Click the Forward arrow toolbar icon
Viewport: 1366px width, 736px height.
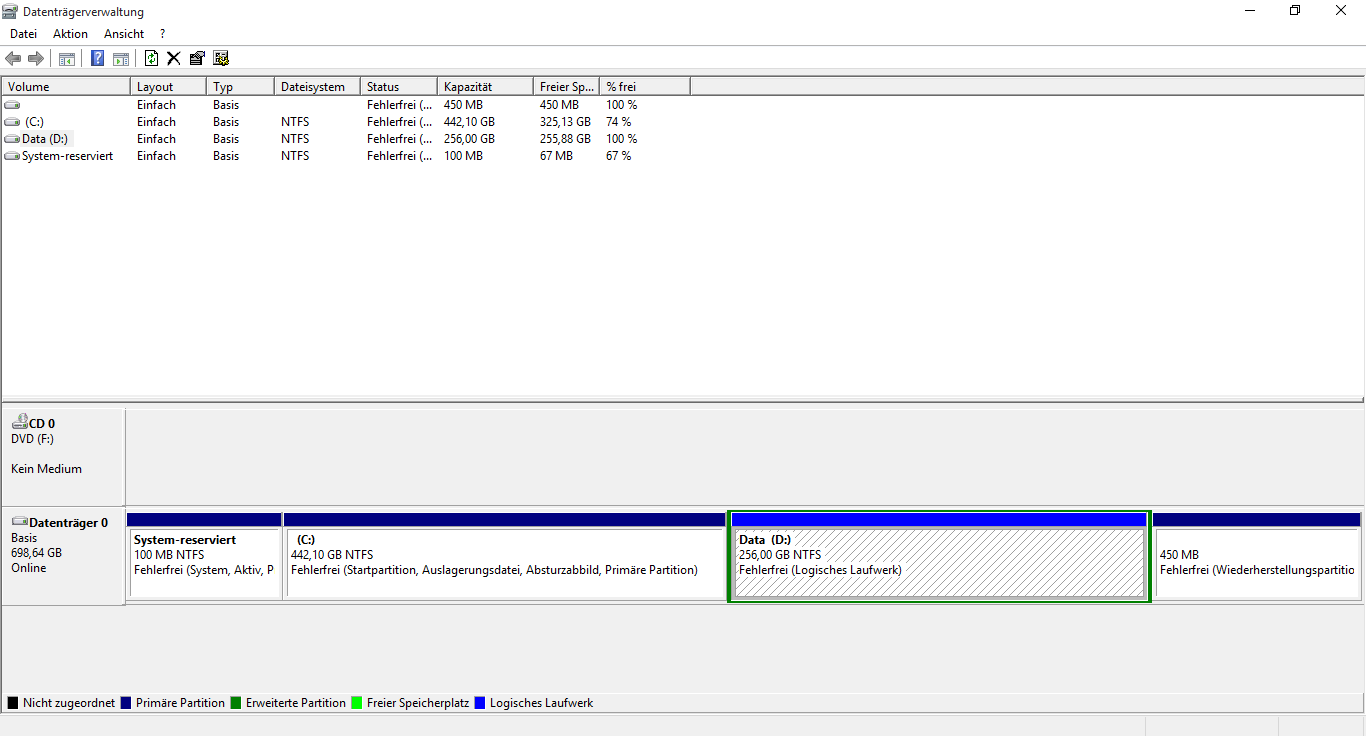[36, 58]
